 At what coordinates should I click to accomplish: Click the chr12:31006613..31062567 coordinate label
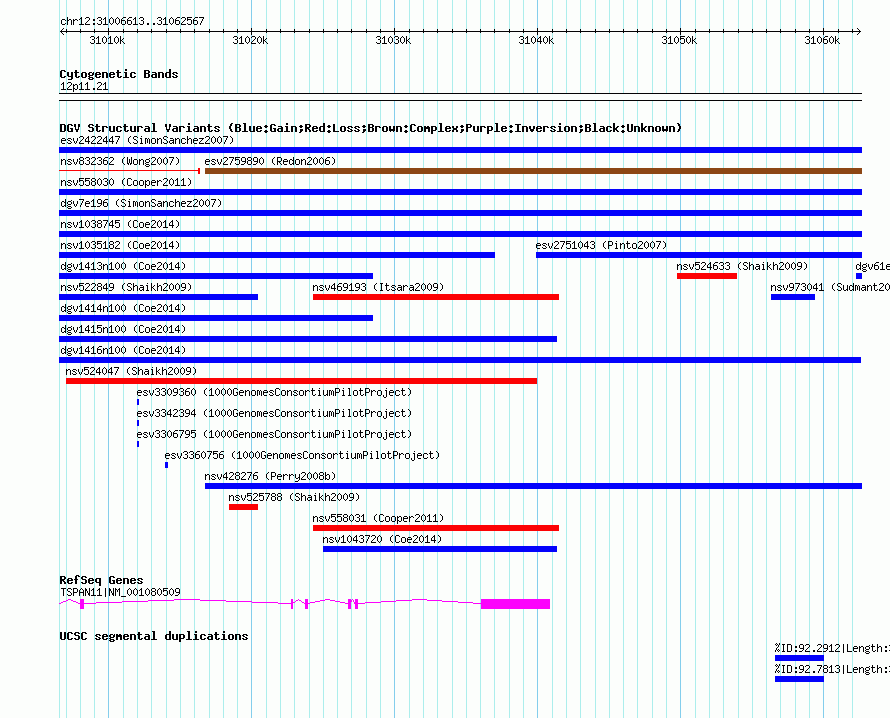coord(132,21)
